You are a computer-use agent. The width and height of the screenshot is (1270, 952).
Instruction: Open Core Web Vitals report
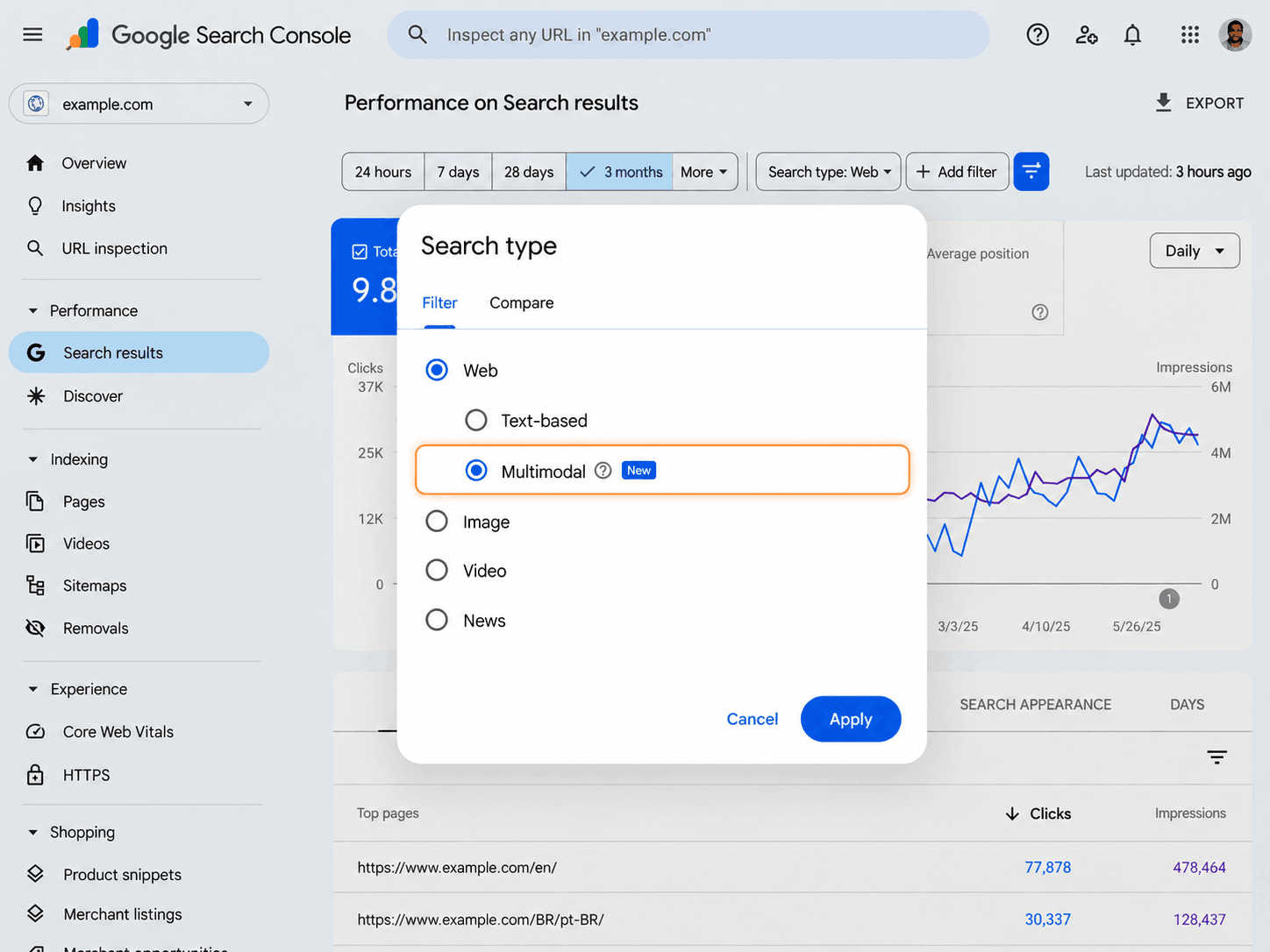[x=118, y=732]
